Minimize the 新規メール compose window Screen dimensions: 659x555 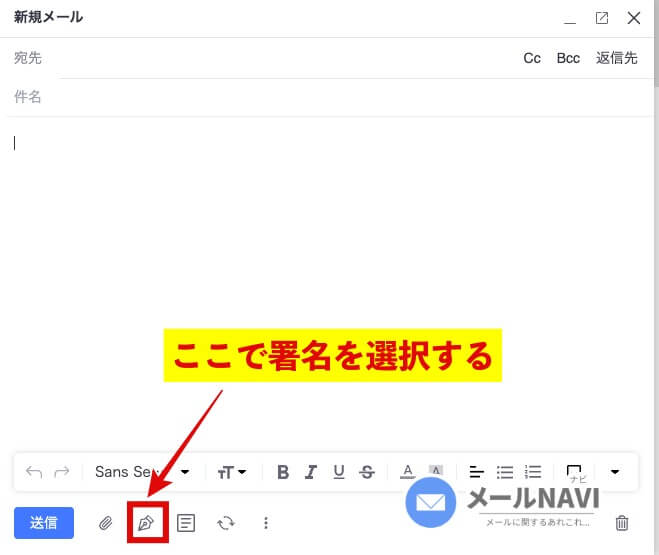pos(570,18)
